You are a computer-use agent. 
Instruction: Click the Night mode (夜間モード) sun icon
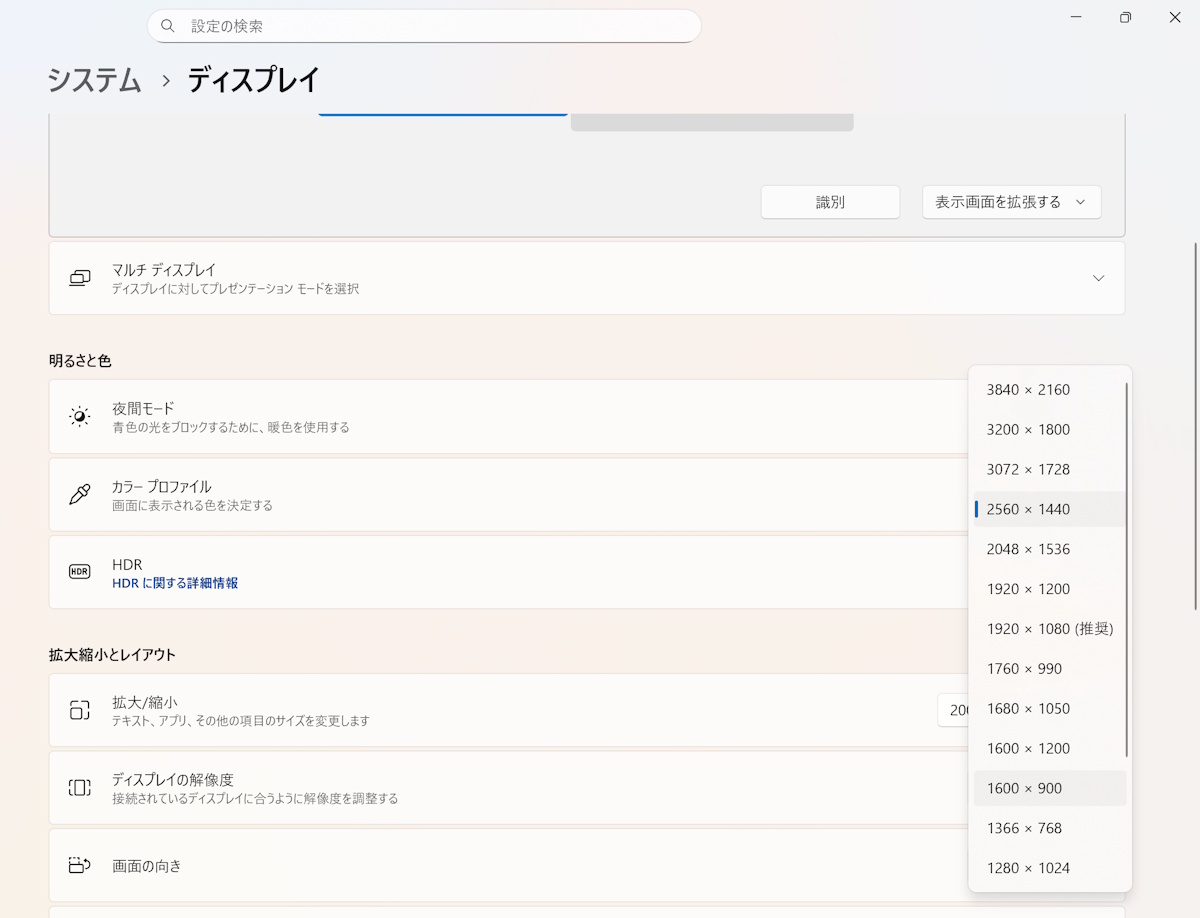(80, 417)
